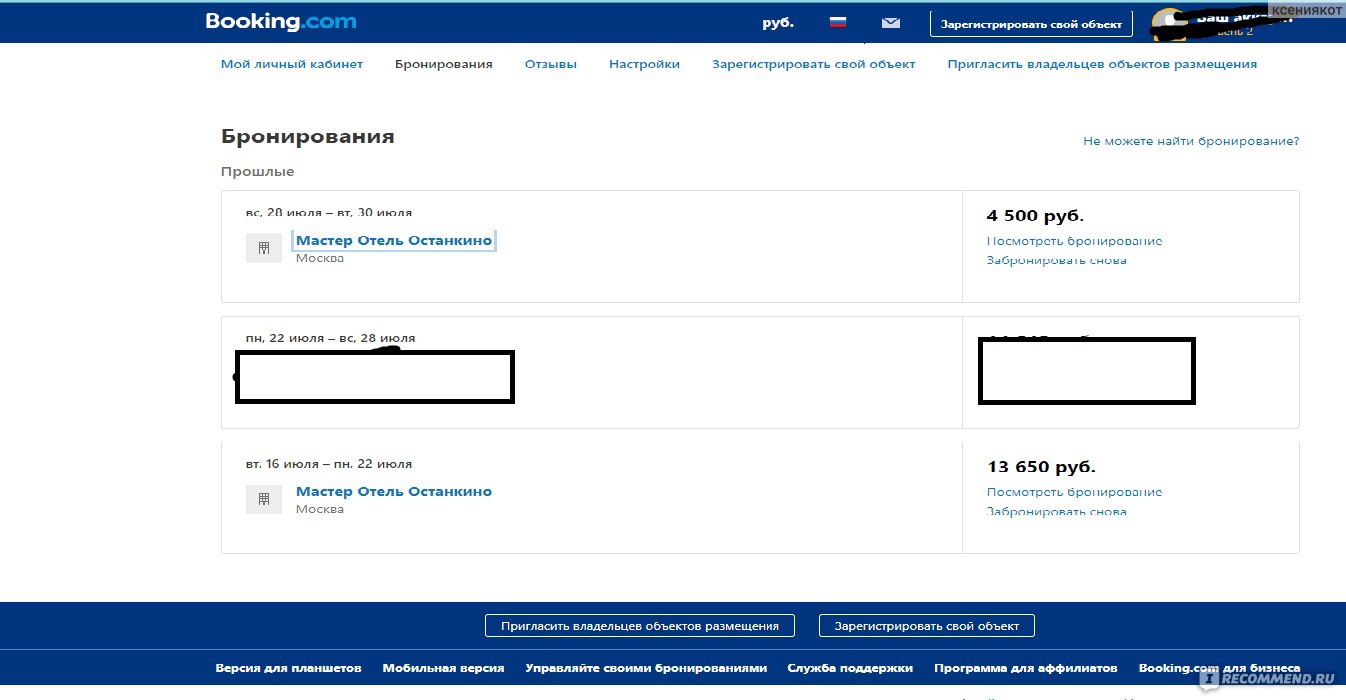
Task: Open Пригласить владельцев объектов размещения nav link
Action: 1102,64
